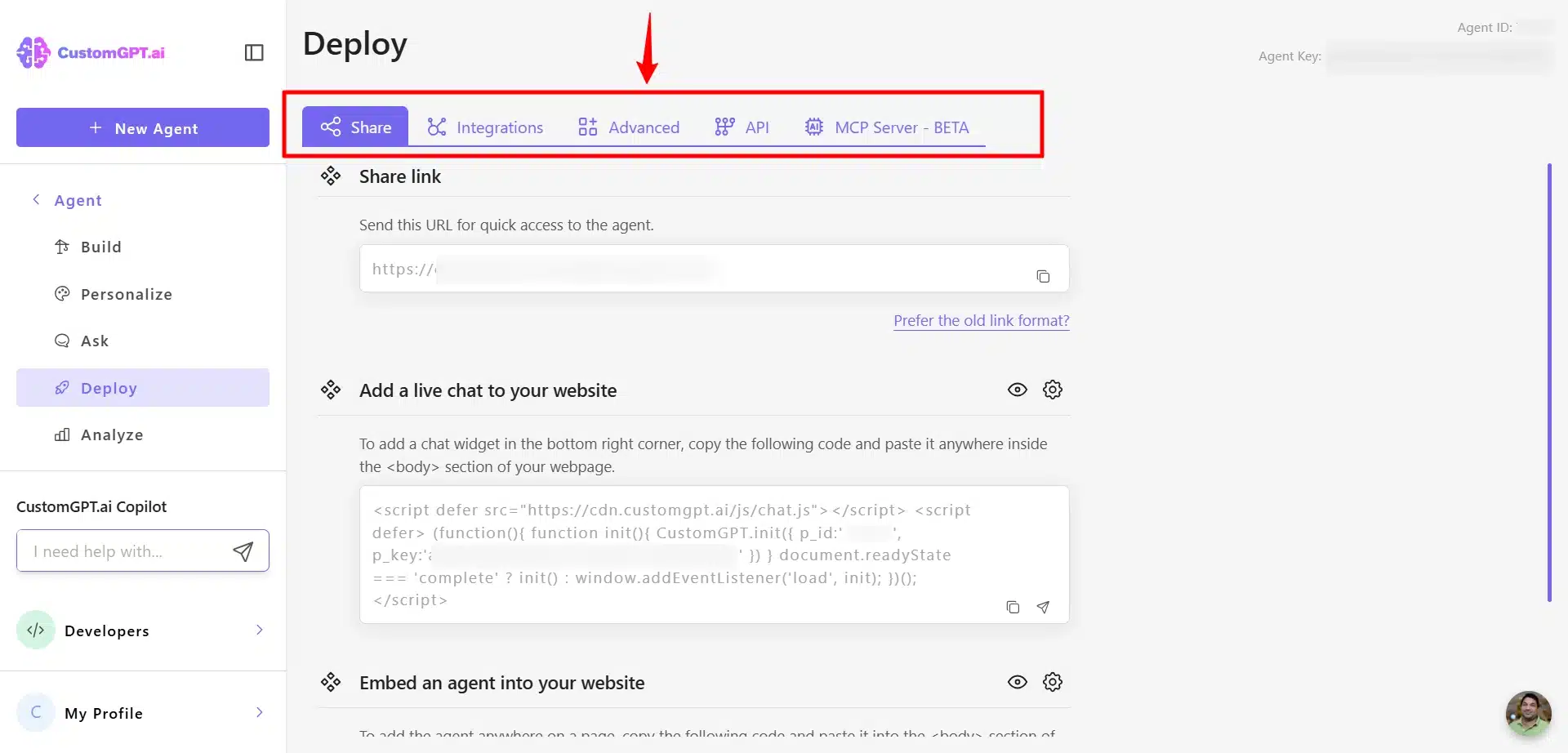Click the page vertical scrollbar
The width and height of the screenshot is (1568, 753).
(x=1549, y=382)
